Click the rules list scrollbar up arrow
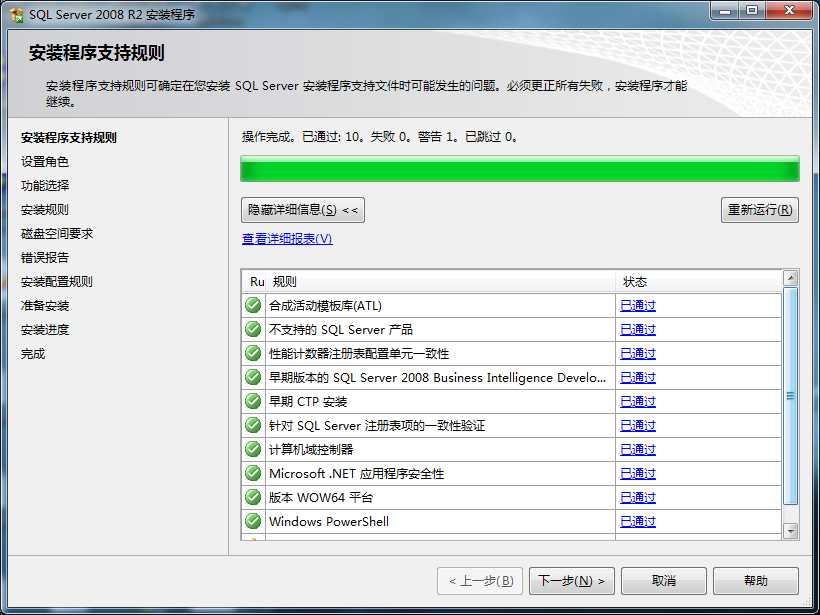This screenshot has width=820, height=615. (x=790, y=278)
